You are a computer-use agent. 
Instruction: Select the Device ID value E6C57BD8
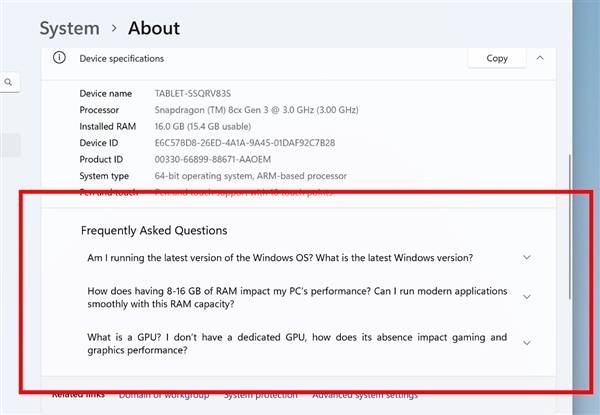pos(245,143)
